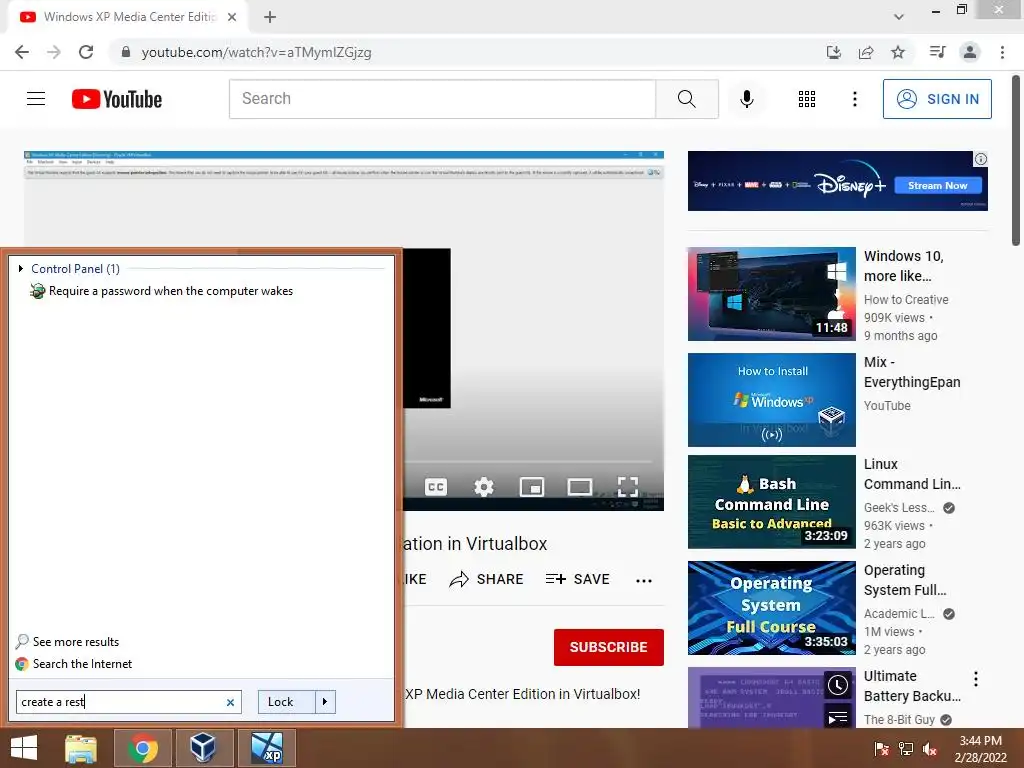Image resolution: width=1024 pixels, height=768 pixels.
Task: Click the Start menu search text field
Action: pos(120,702)
